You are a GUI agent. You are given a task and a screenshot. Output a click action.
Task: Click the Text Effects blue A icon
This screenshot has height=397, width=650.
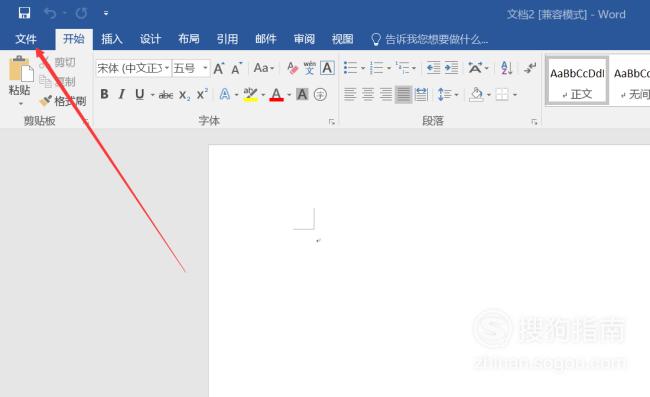pos(224,94)
